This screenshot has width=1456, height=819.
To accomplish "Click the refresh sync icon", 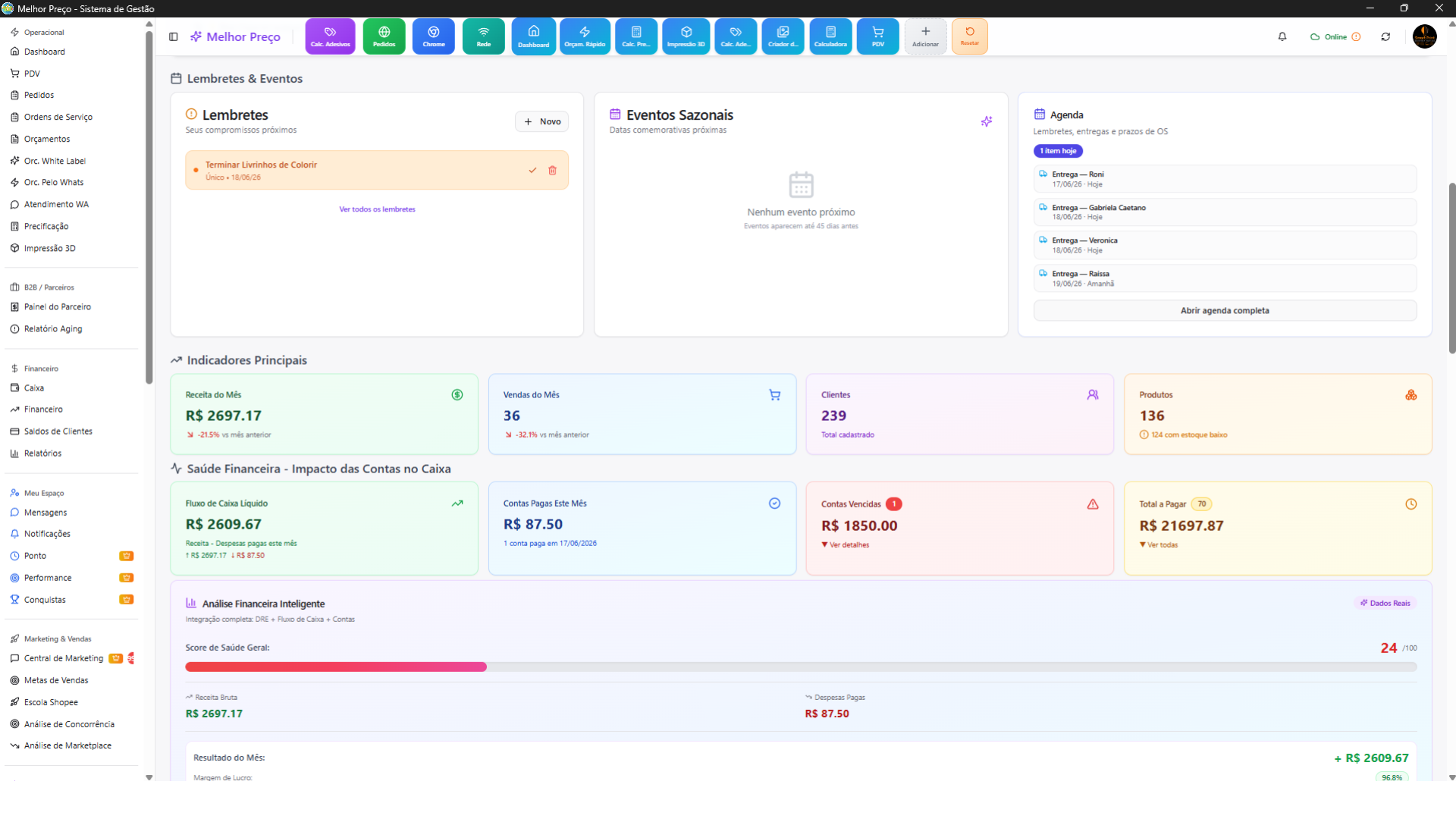I will tap(1385, 36).
